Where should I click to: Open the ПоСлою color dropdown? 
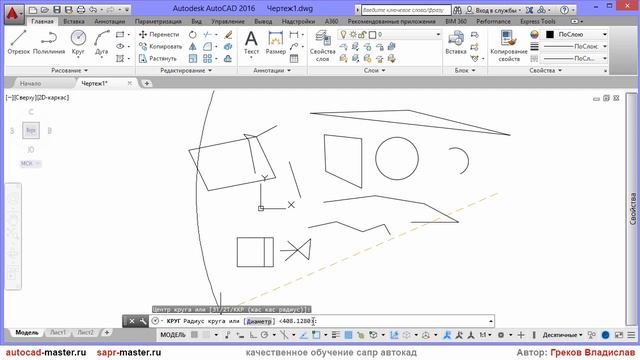(x=605, y=35)
